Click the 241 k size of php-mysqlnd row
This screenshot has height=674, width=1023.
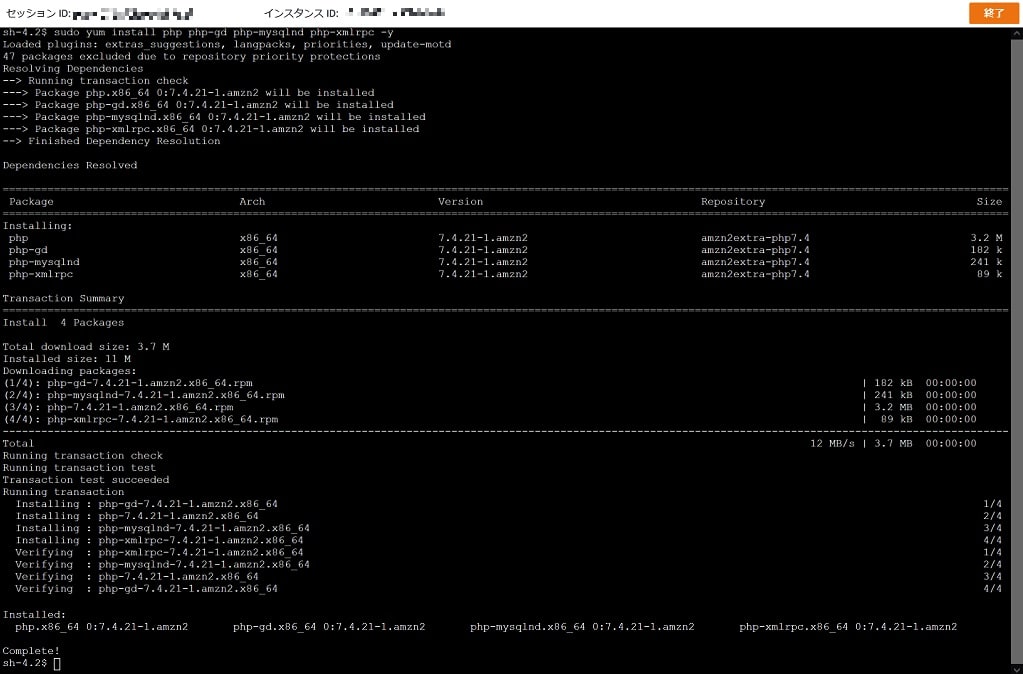[986, 262]
